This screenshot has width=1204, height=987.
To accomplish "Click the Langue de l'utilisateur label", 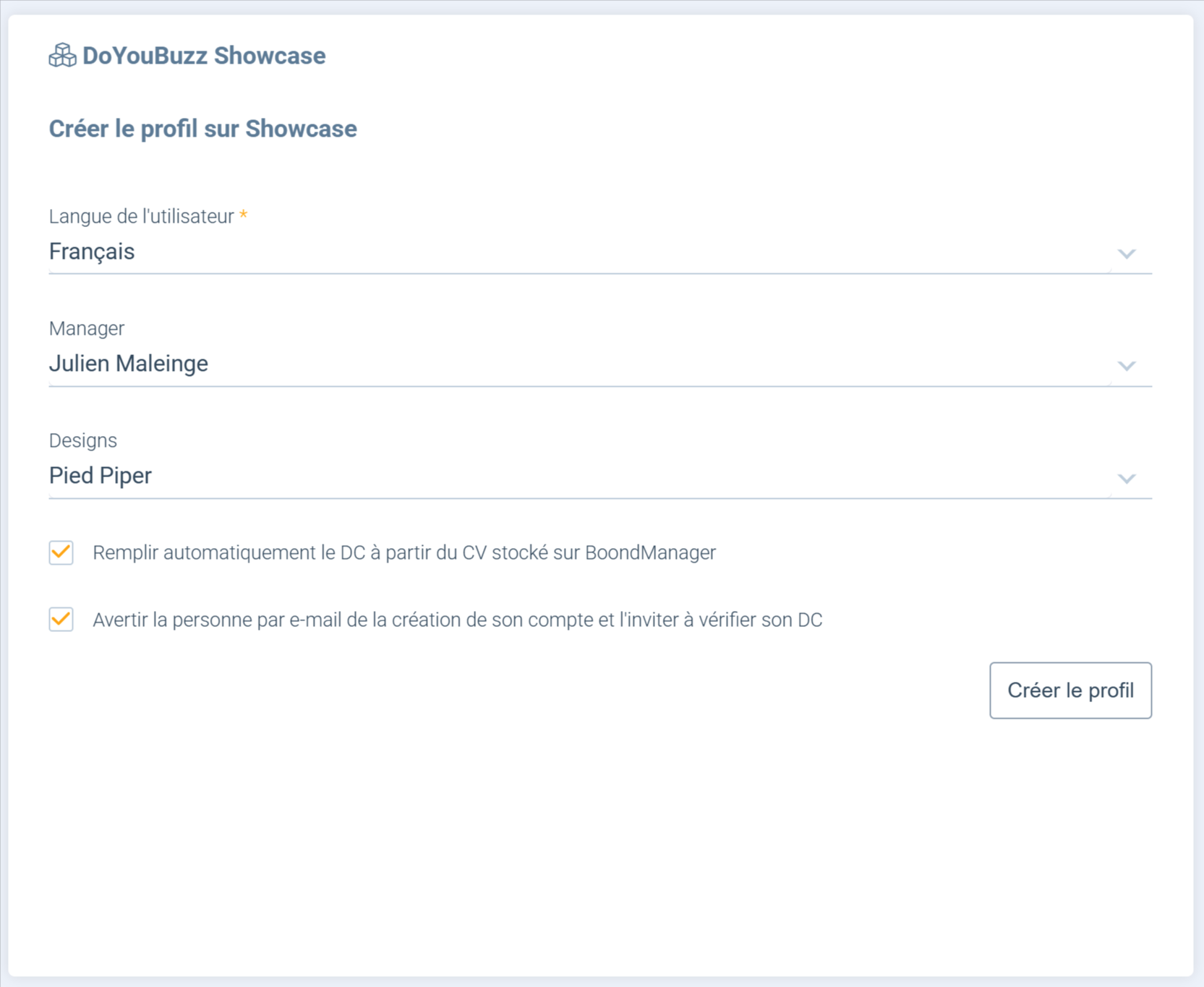I will (x=141, y=216).
